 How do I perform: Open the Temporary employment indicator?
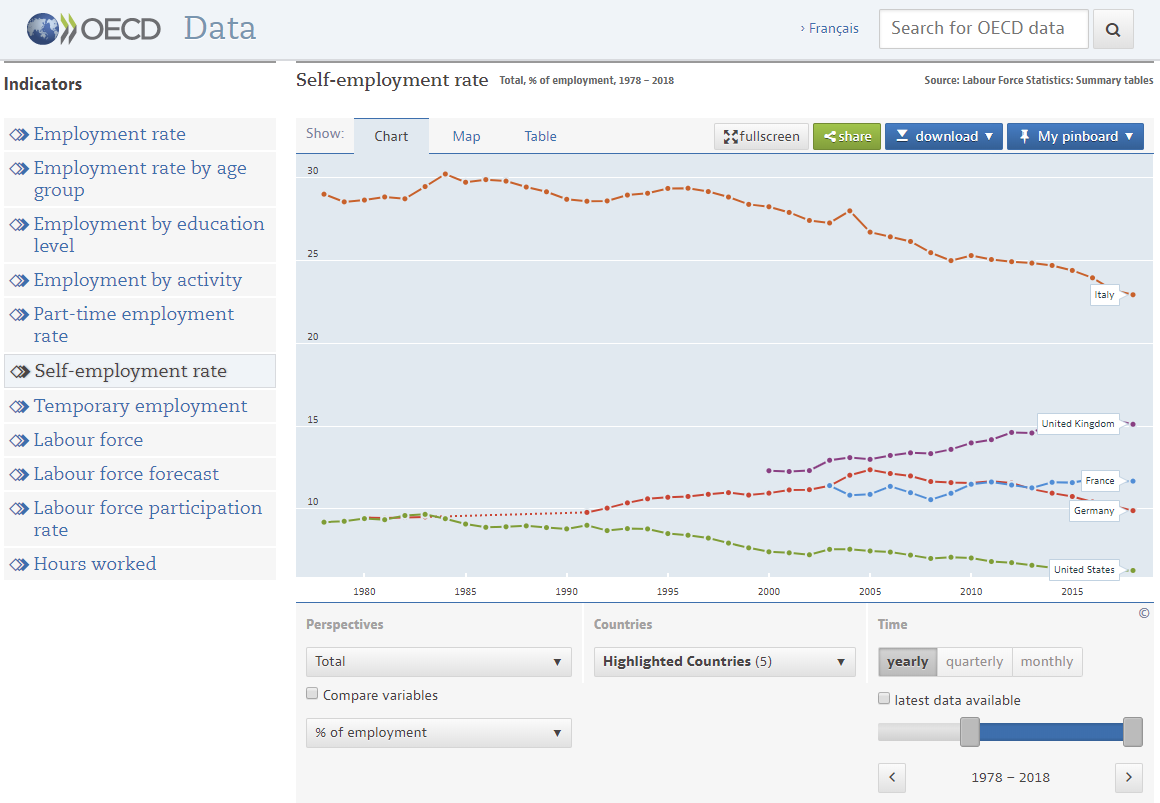point(140,406)
